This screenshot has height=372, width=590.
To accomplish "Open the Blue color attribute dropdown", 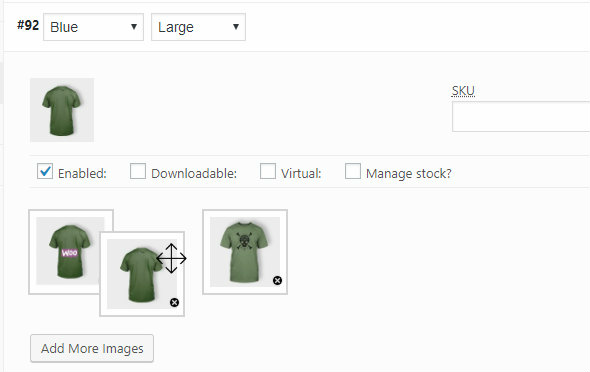I will 93,27.
